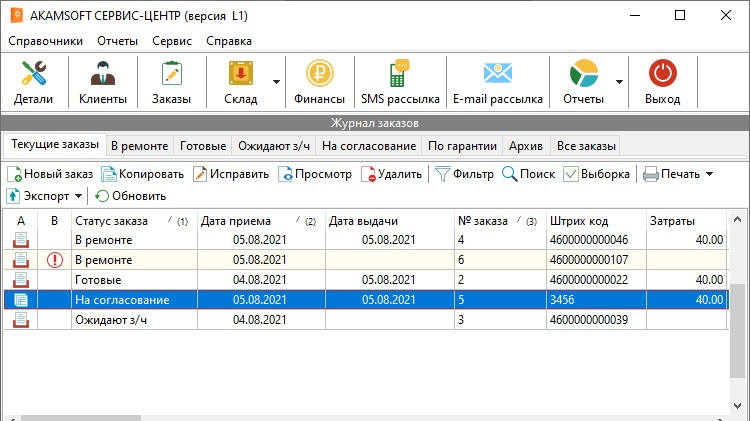Screen dimensions: 750x421
Task: Click the Экспорт button
Action: pyautogui.click(x=38, y=196)
